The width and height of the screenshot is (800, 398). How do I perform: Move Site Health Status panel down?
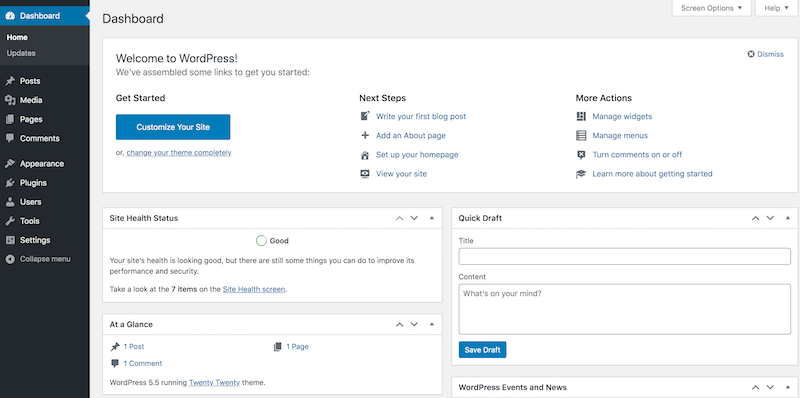(414, 218)
